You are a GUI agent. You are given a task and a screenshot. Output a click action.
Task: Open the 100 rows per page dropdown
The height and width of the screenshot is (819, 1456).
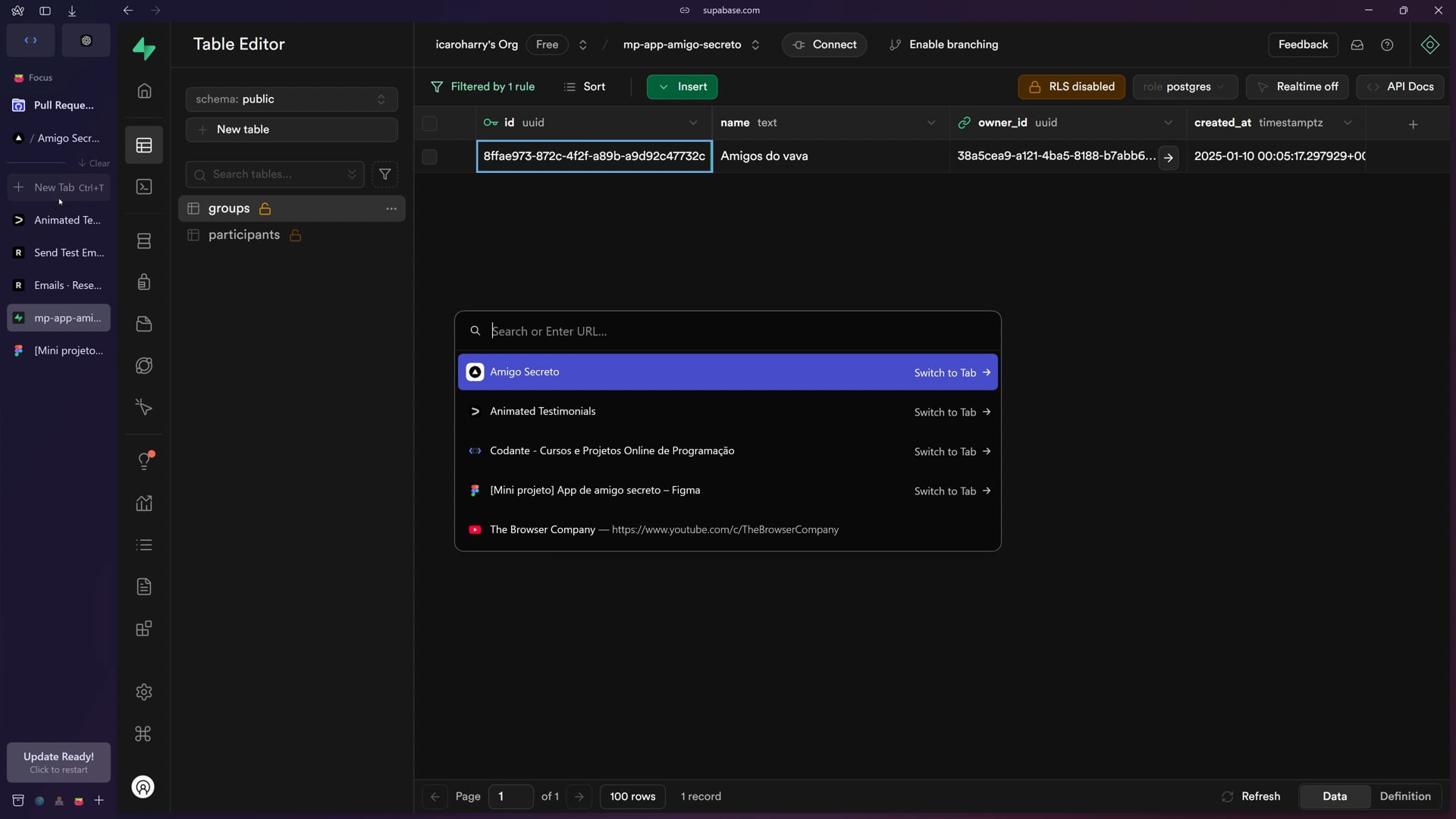pyautogui.click(x=632, y=796)
